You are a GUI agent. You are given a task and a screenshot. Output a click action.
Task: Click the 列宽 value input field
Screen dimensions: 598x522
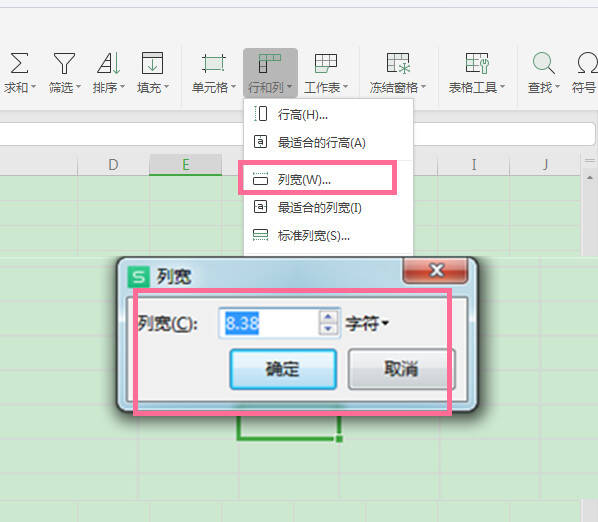[x=269, y=323]
